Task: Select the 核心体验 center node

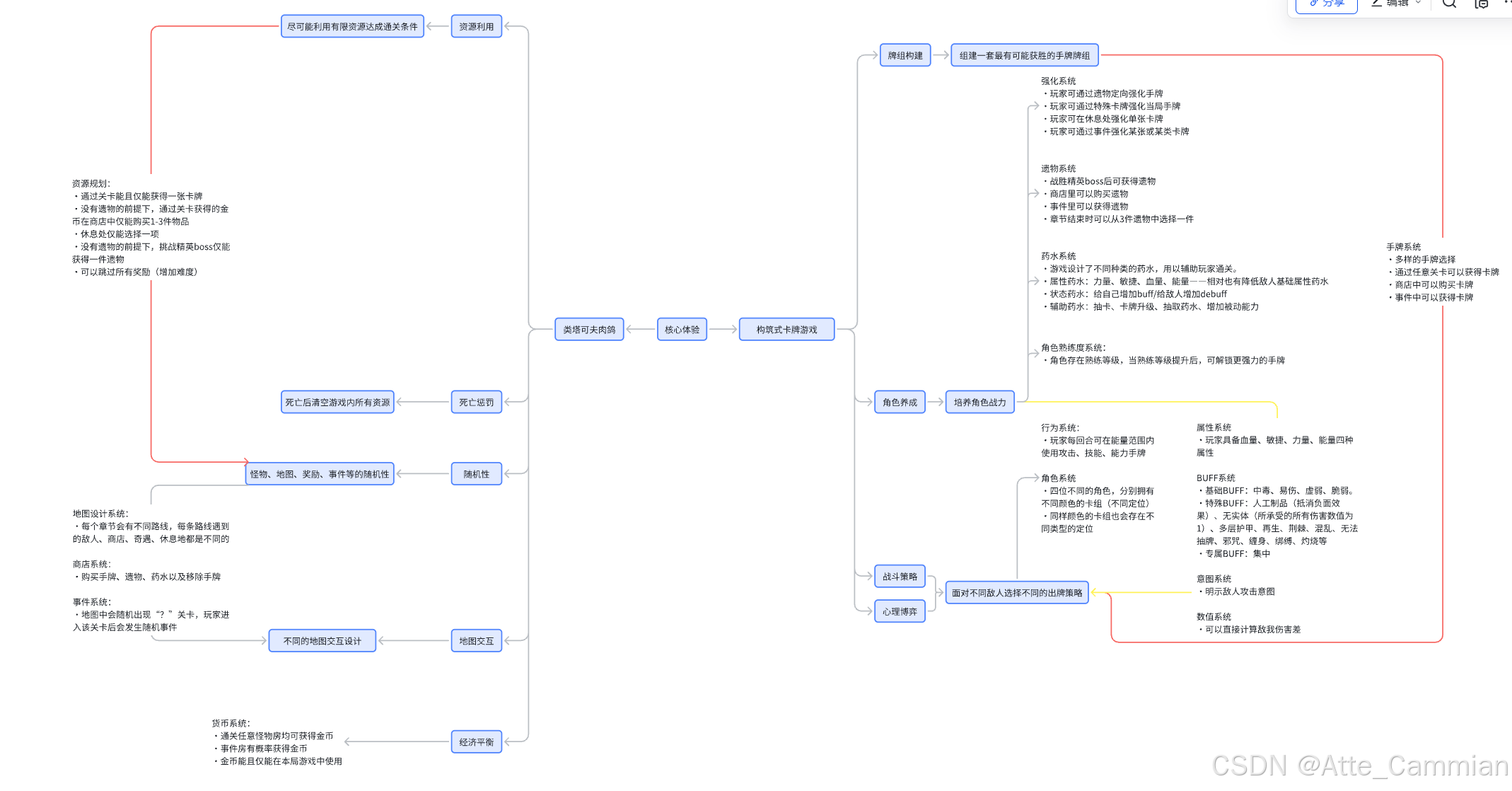Action: click(682, 330)
